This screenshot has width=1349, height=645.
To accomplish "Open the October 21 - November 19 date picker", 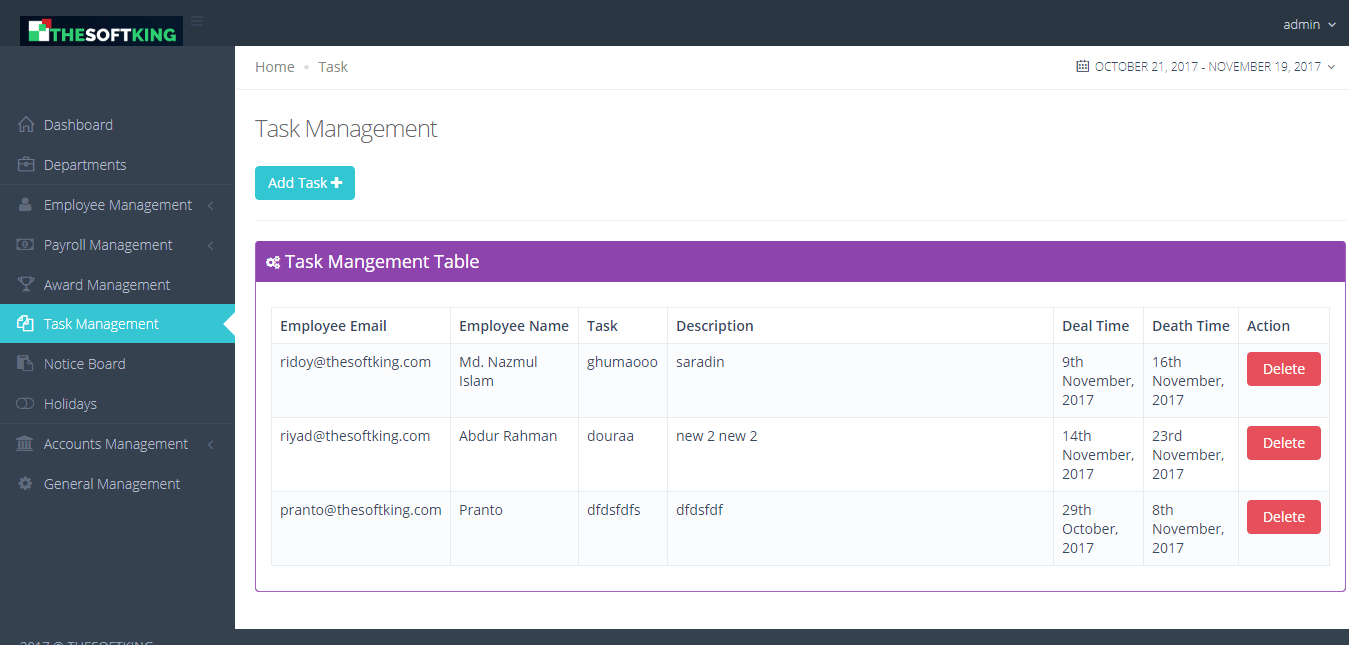I will 1205,66.
